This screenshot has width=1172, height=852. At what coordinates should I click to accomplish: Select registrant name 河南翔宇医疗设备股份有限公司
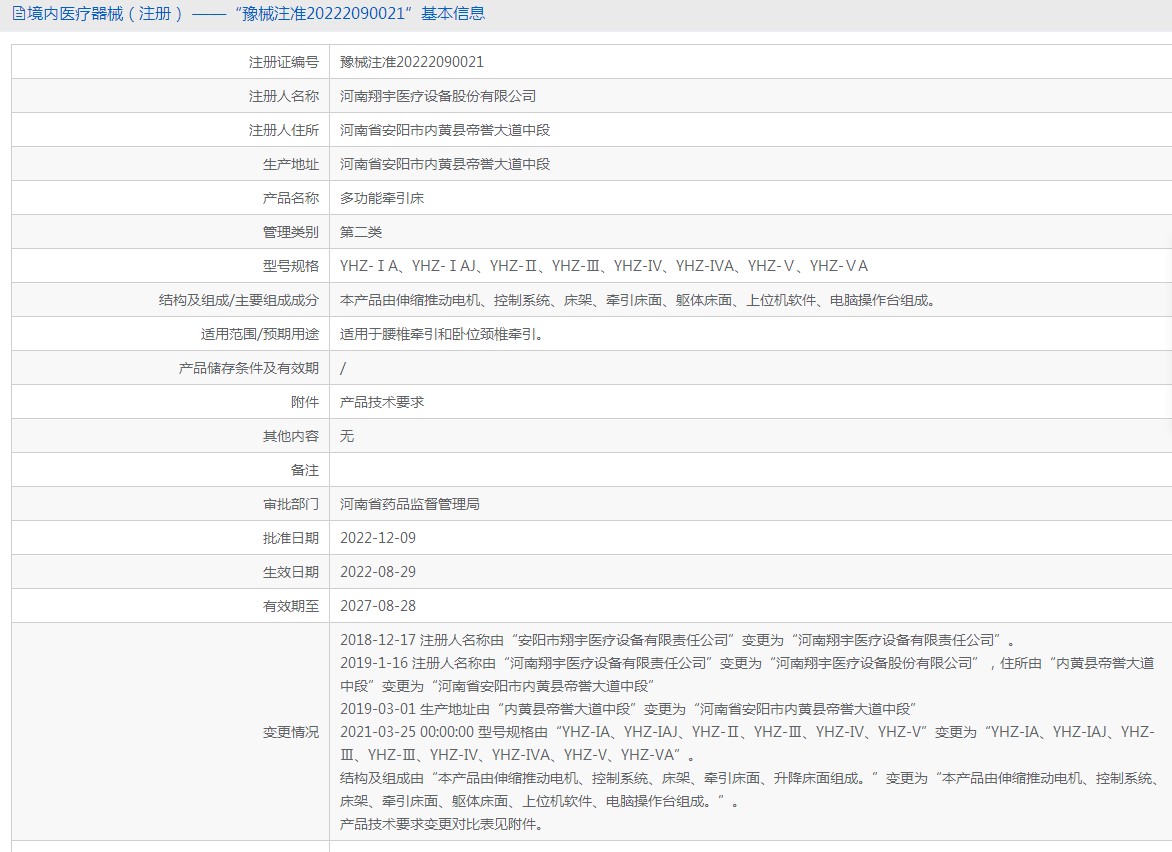[x=438, y=96]
